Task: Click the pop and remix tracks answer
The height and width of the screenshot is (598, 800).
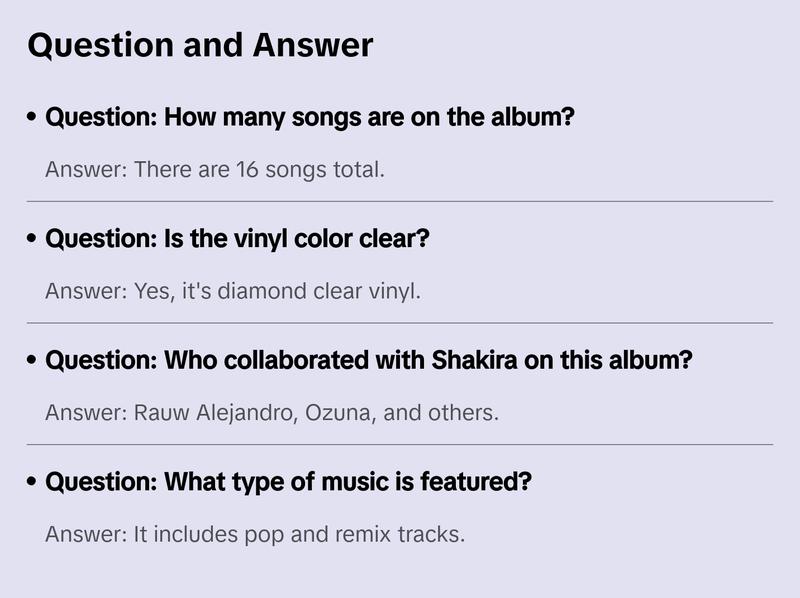Action: pyautogui.click(x=255, y=534)
